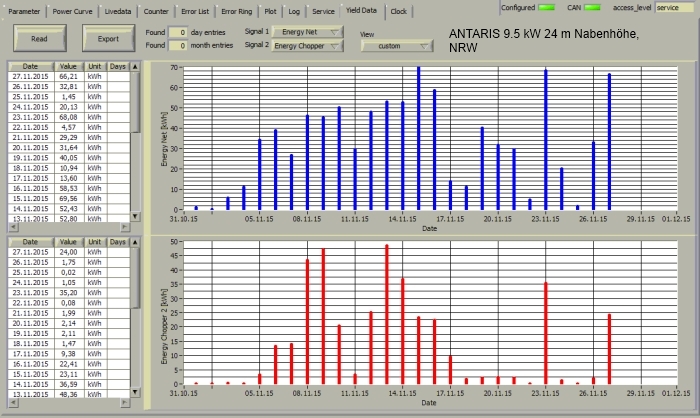Click the access_level service field
Viewport: 700px width, 418px height.
point(674,8)
